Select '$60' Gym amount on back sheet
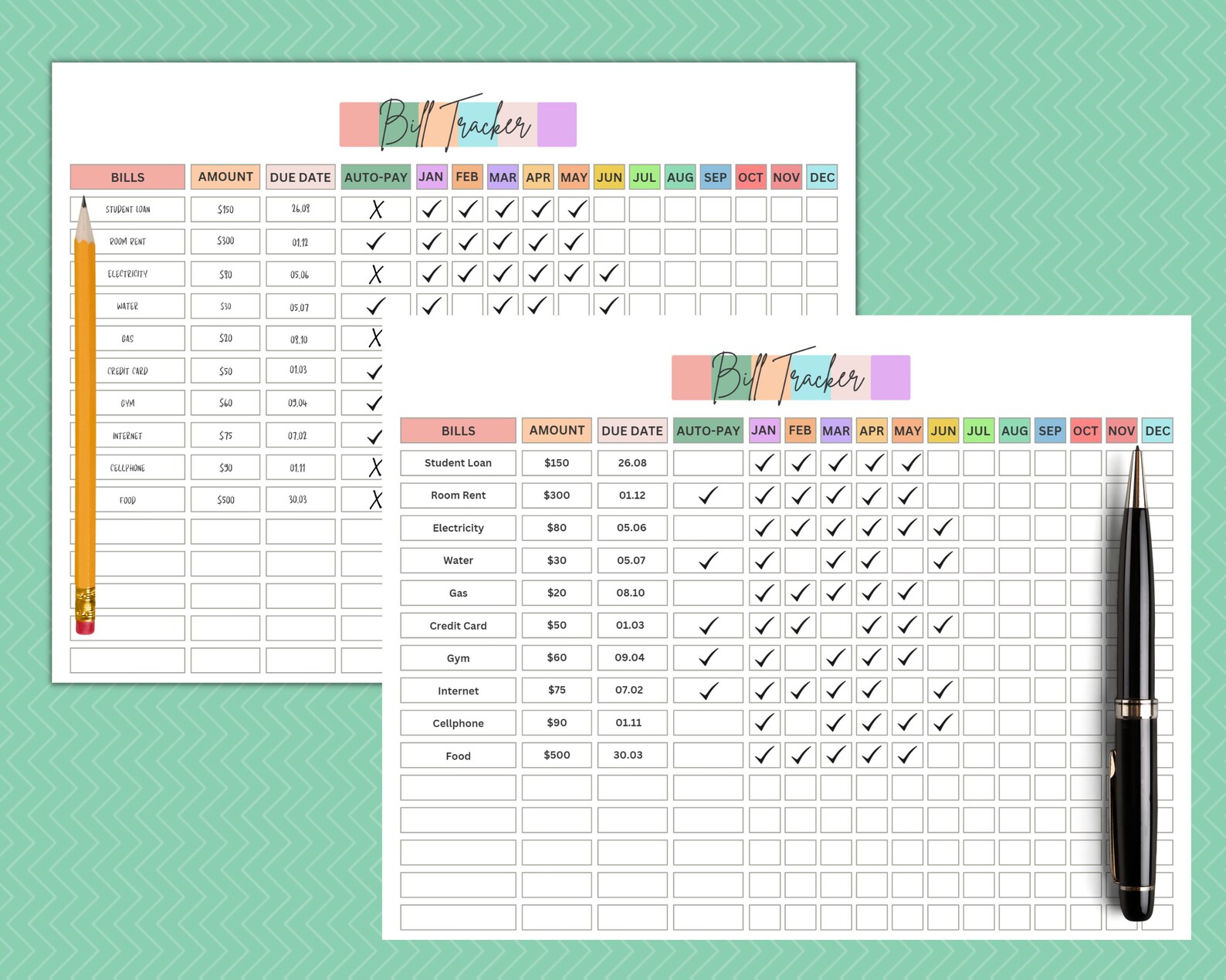The width and height of the screenshot is (1226, 980). click(x=225, y=403)
